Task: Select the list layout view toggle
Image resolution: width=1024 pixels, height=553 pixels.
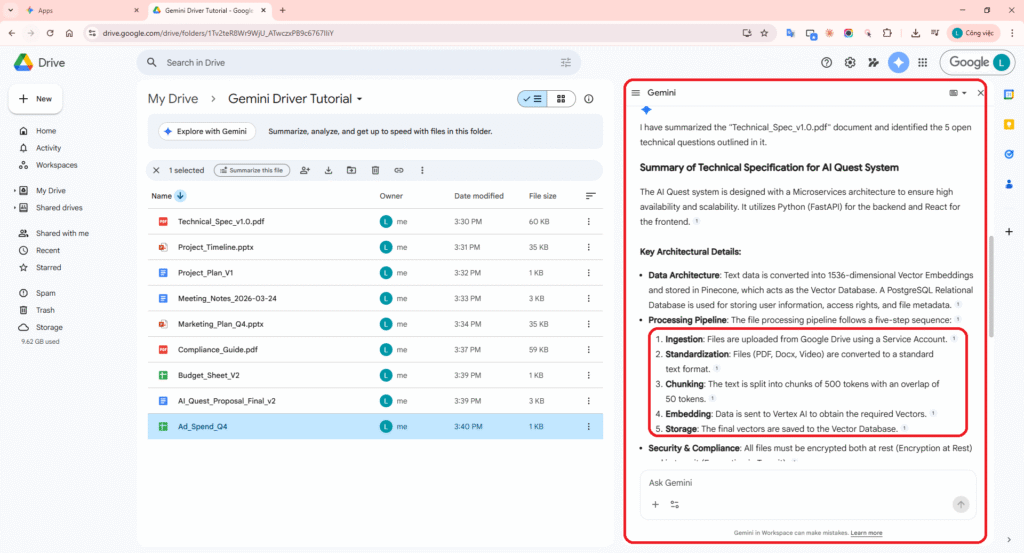Action: point(532,99)
